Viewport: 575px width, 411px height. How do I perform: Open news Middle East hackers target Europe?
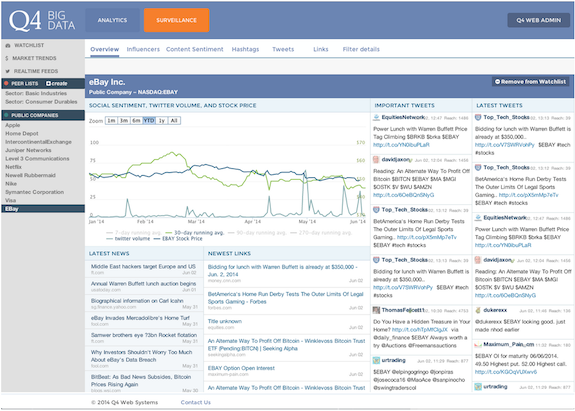(x=143, y=267)
